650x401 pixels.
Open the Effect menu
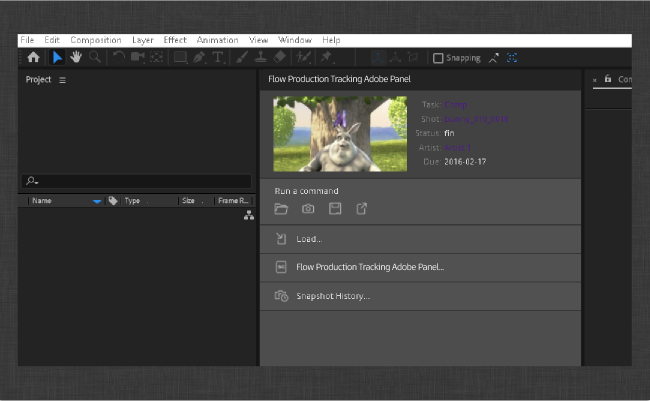coord(175,40)
